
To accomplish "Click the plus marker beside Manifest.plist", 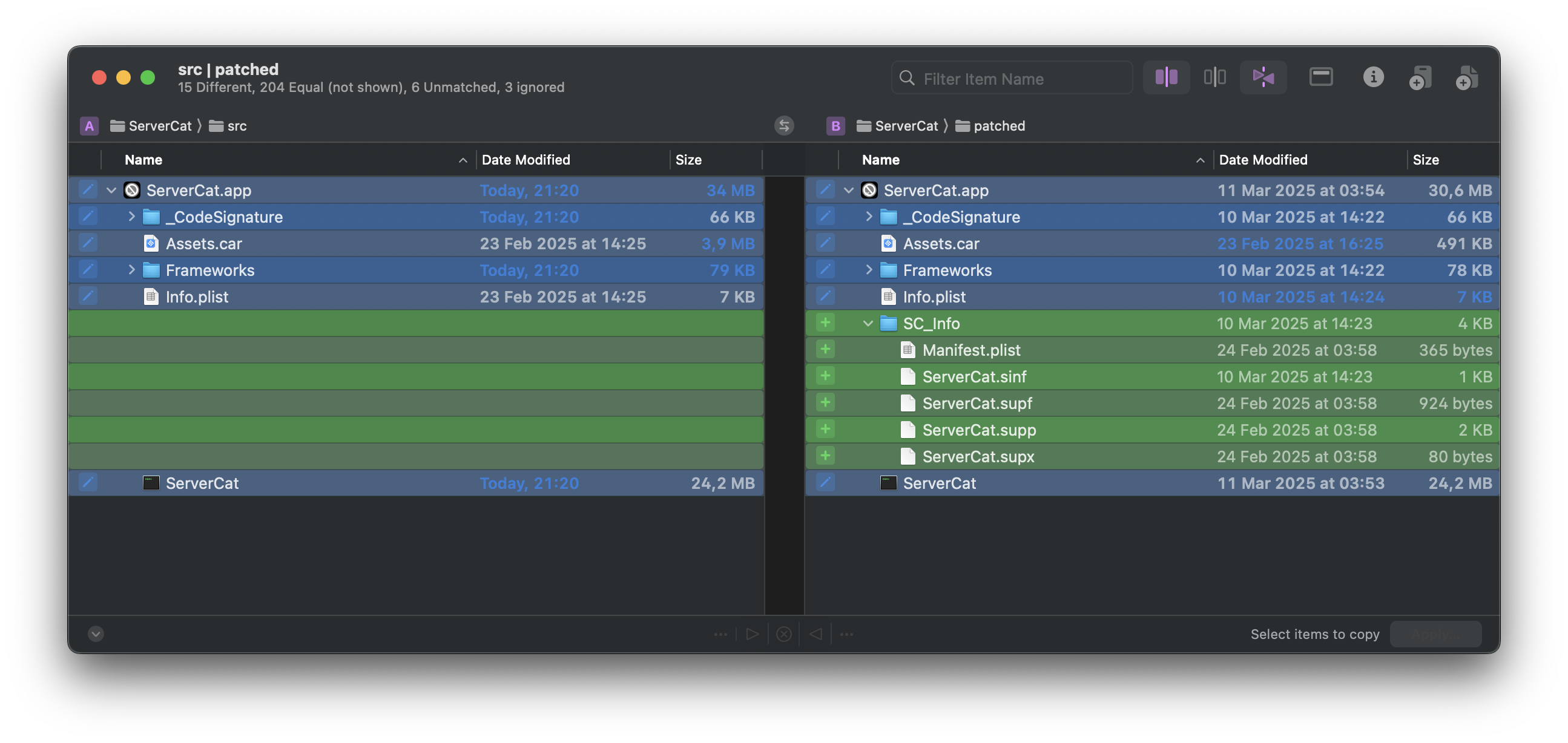I will pyautogui.click(x=825, y=349).
